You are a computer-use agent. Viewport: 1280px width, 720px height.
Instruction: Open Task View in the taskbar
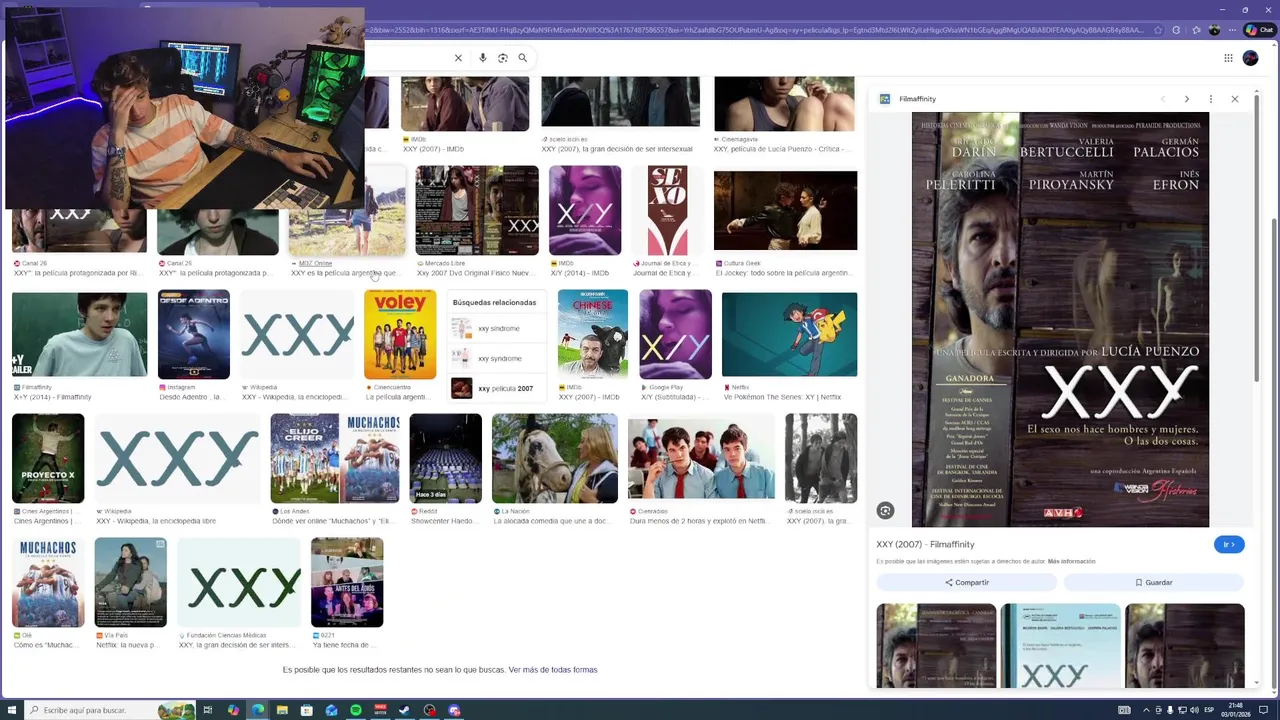(x=208, y=710)
